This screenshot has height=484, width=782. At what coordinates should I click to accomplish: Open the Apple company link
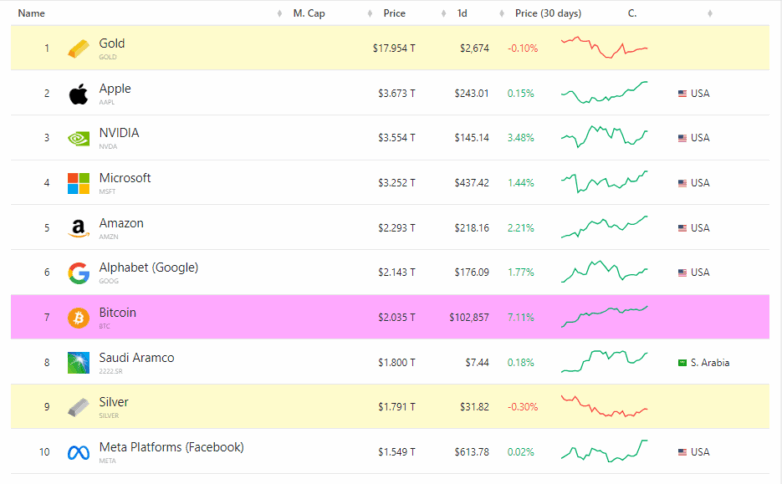pyautogui.click(x=115, y=88)
